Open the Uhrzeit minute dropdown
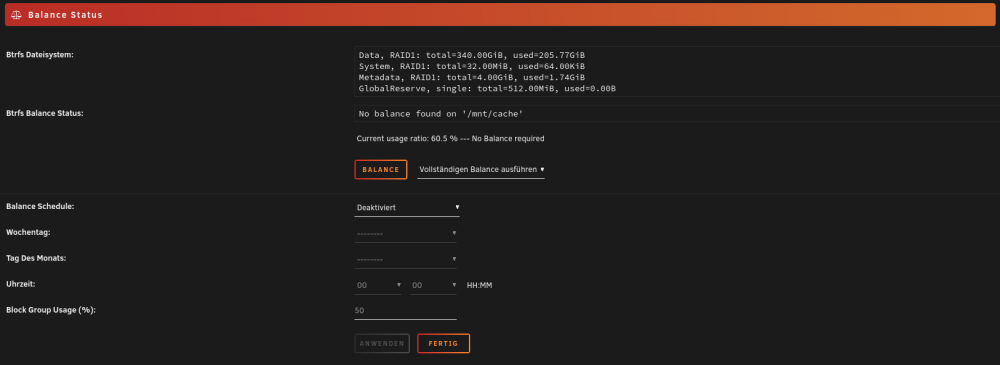Image resolution: width=1000 pixels, height=365 pixels. click(434, 285)
